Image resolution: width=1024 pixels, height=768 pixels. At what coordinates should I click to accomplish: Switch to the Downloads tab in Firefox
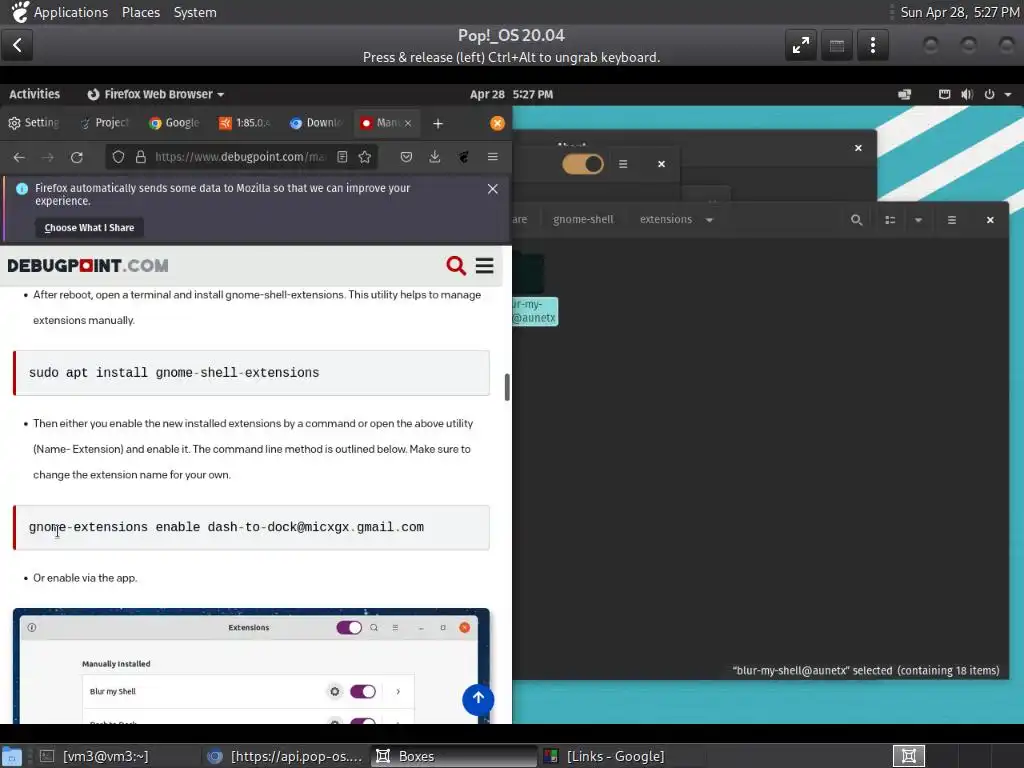(316, 123)
